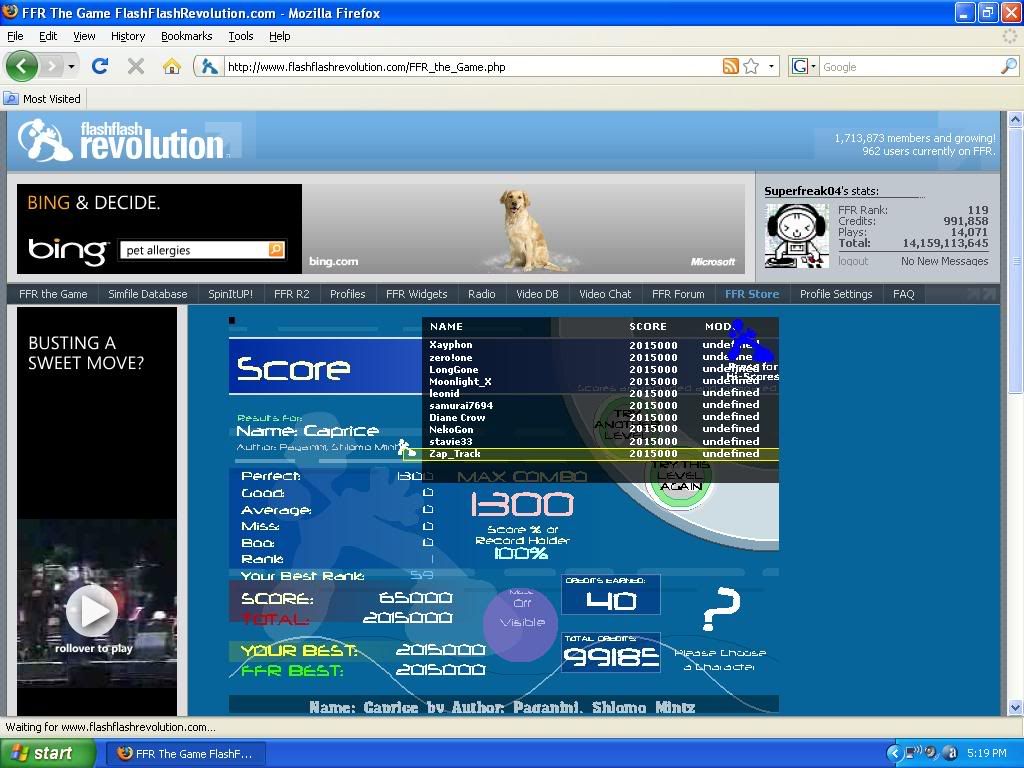Switch to the Simfile Database tab
Image resolution: width=1024 pixels, height=768 pixels.
coord(148,294)
